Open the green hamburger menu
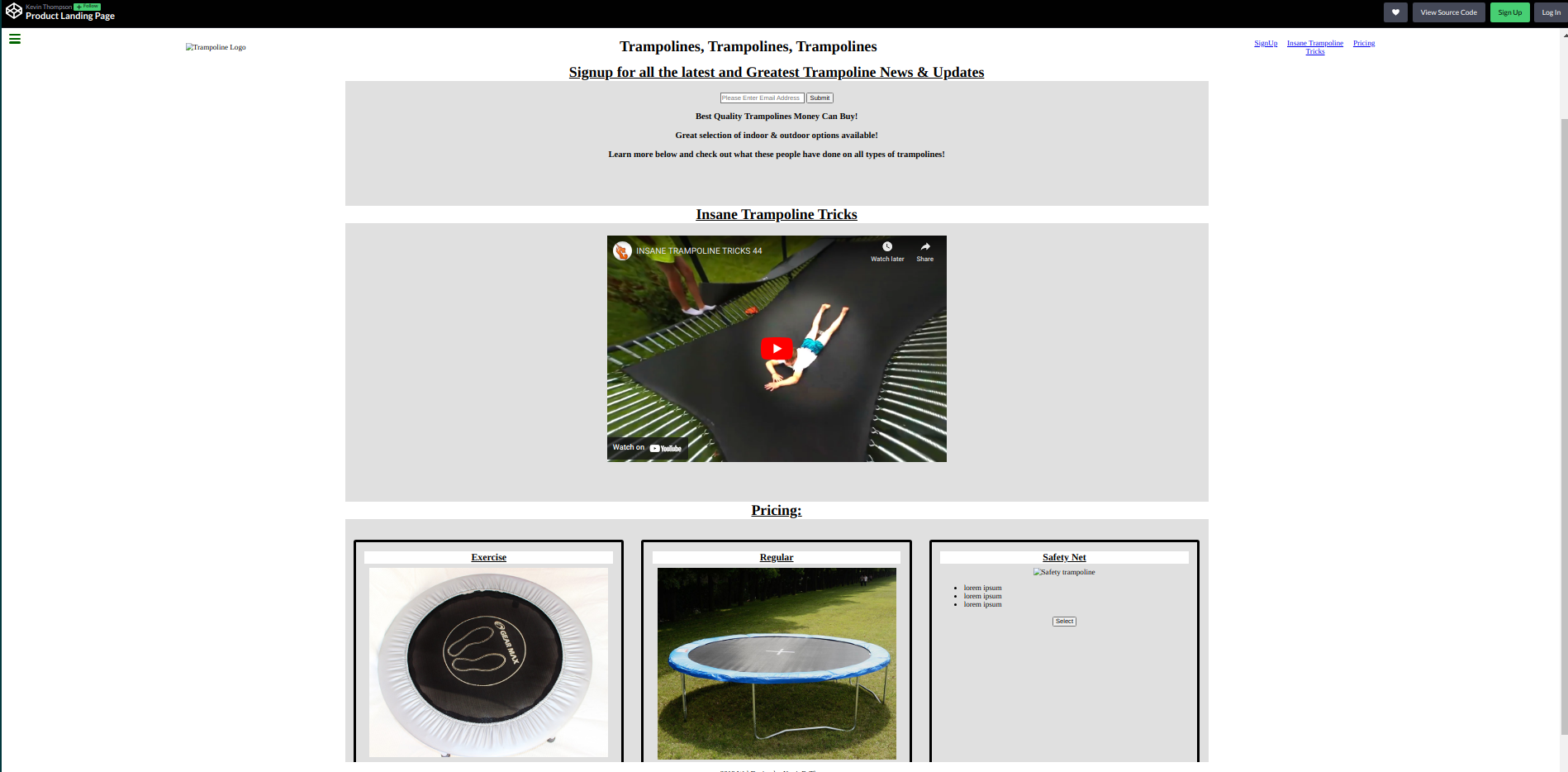 (x=15, y=39)
